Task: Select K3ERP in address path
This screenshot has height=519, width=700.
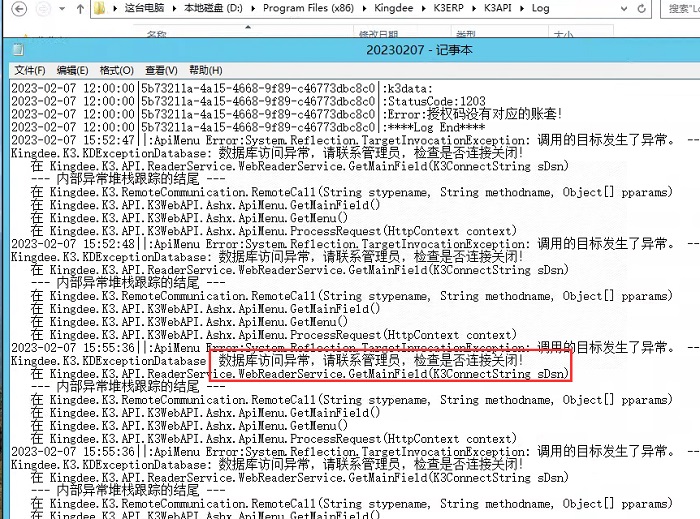Action: click(x=449, y=8)
